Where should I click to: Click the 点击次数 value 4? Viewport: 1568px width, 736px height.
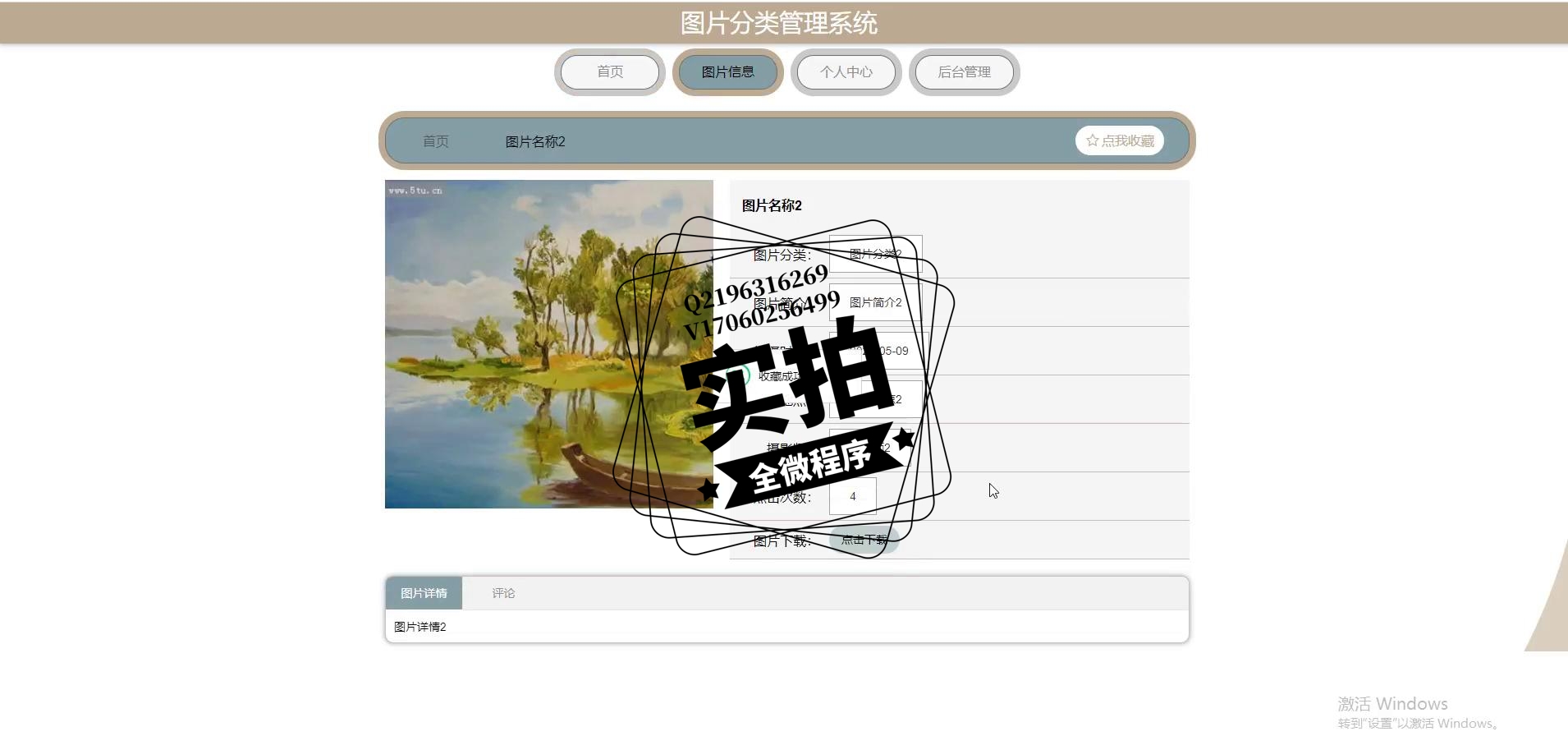point(853,496)
